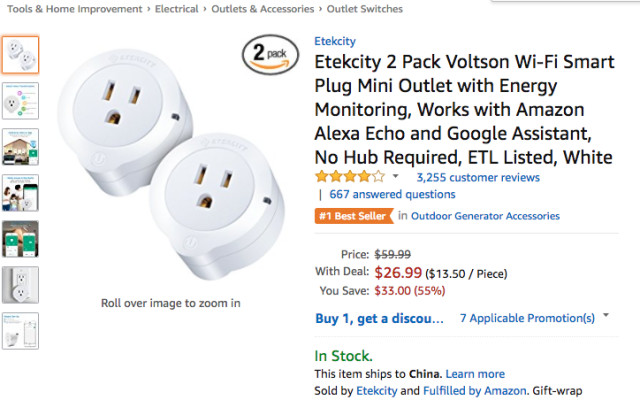
Task: Expand the 7 Applicable Promotion(s) dropdown
Action: click(x=527, y=318)
